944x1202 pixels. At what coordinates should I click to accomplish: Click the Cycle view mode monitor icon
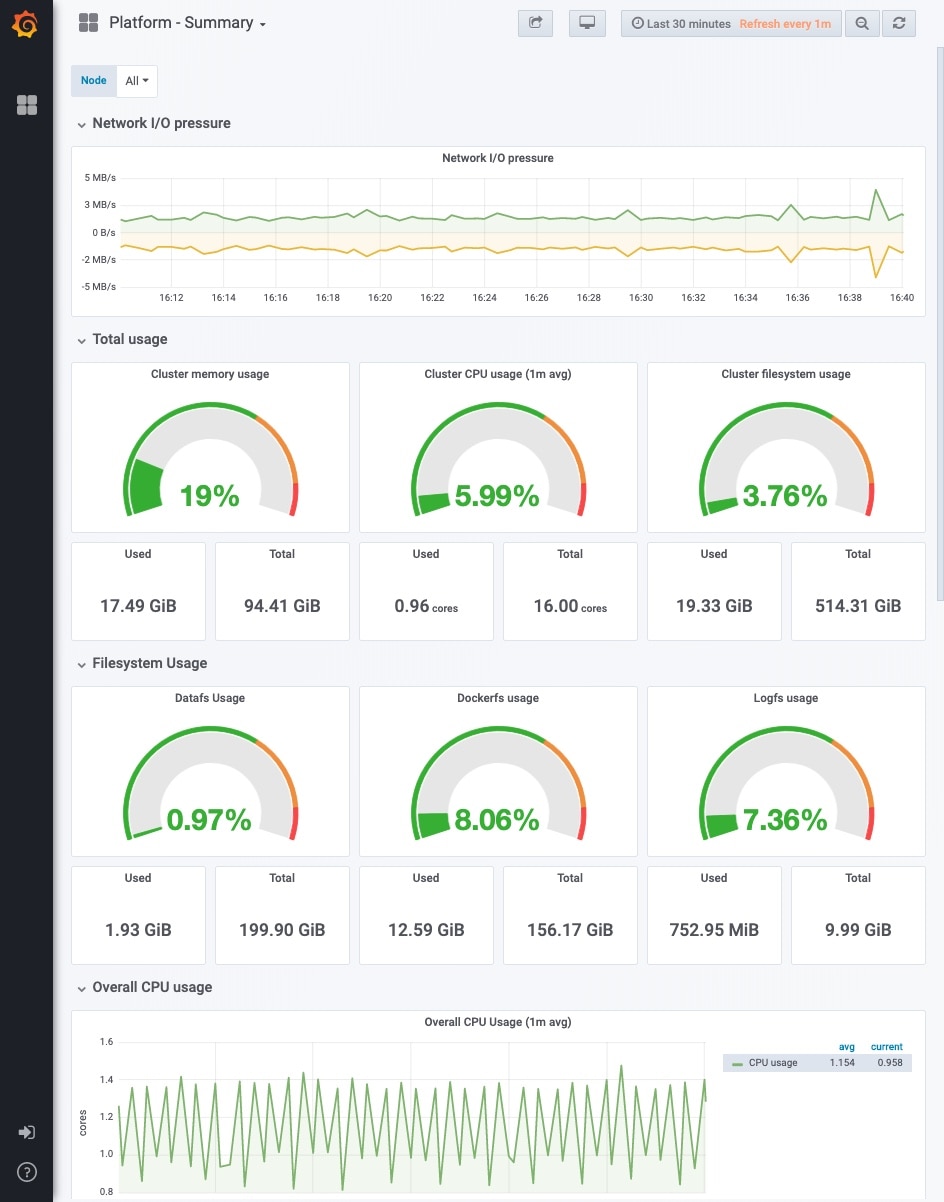tap(587, 23)
